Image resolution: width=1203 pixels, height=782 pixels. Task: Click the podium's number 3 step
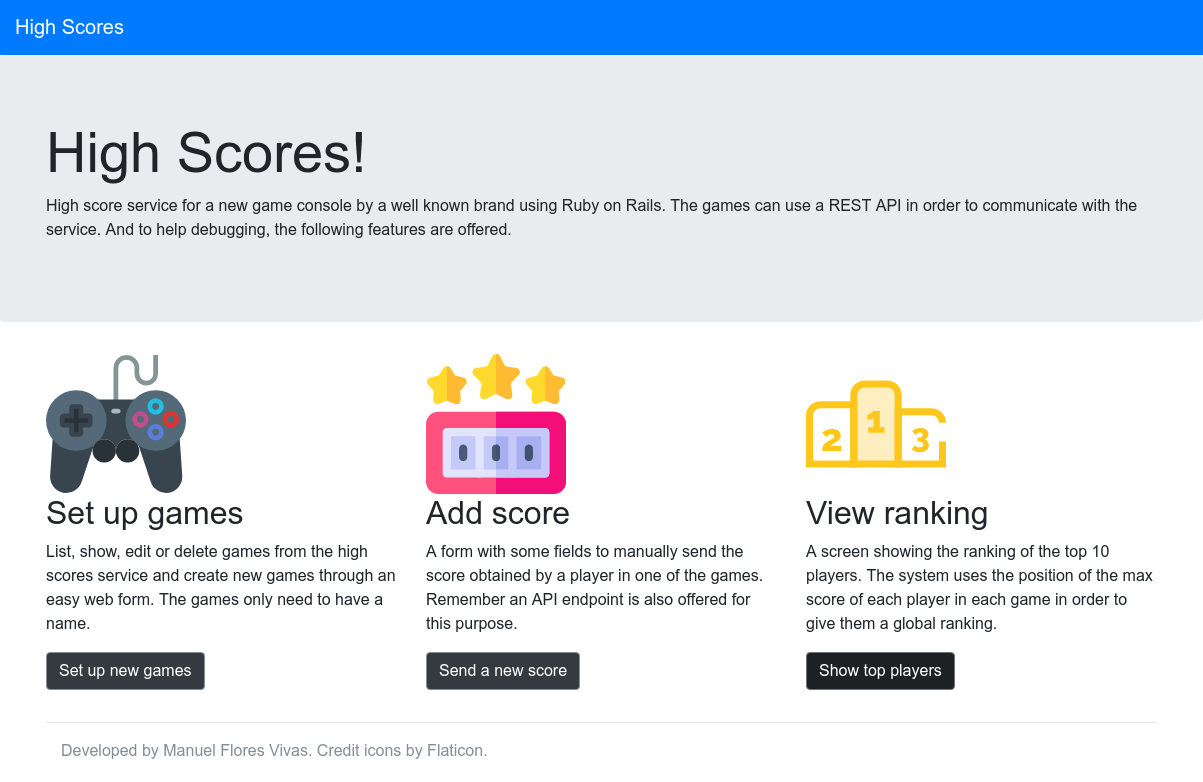(921, 440)
